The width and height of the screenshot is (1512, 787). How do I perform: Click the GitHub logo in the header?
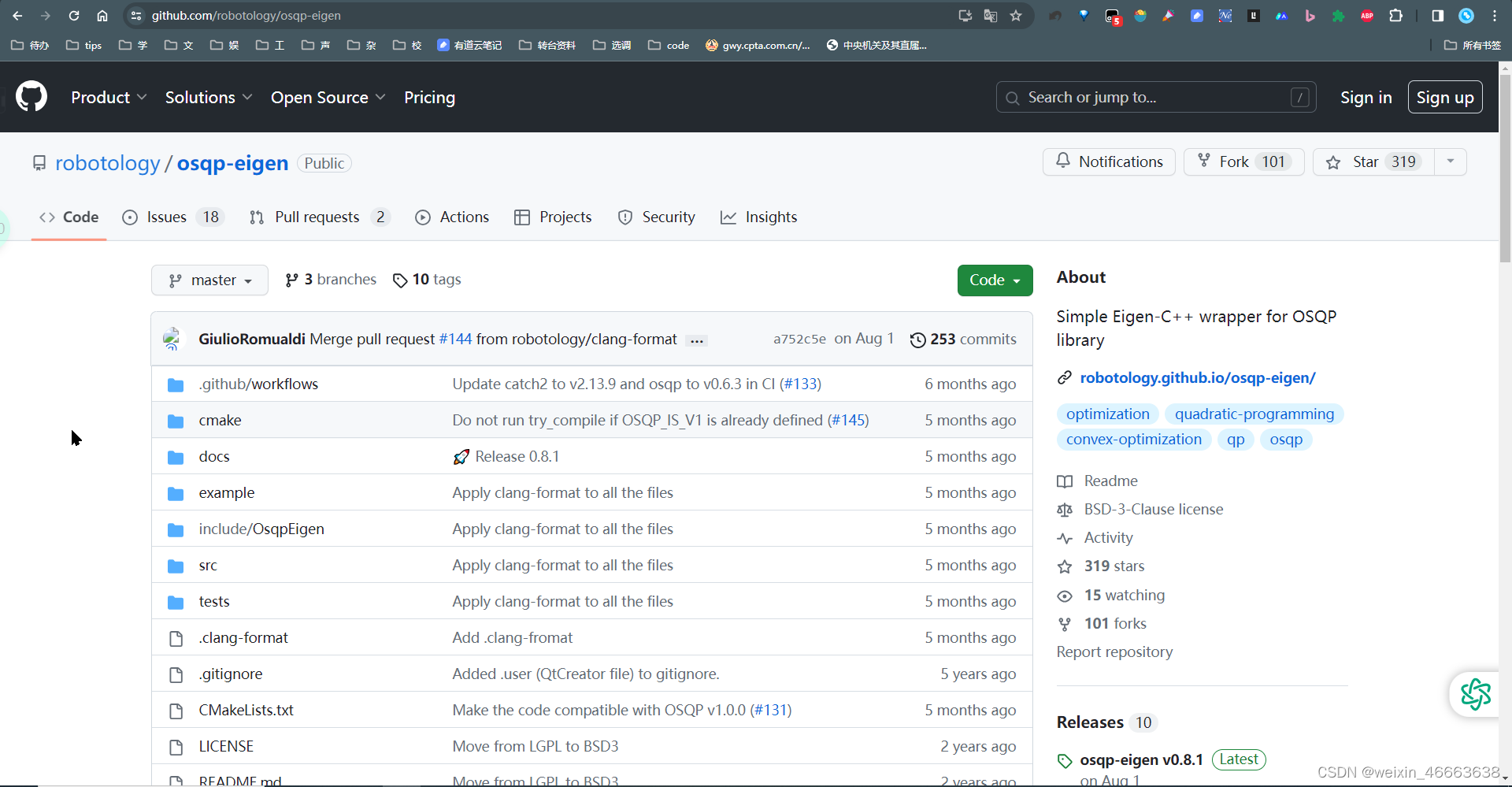31,96
